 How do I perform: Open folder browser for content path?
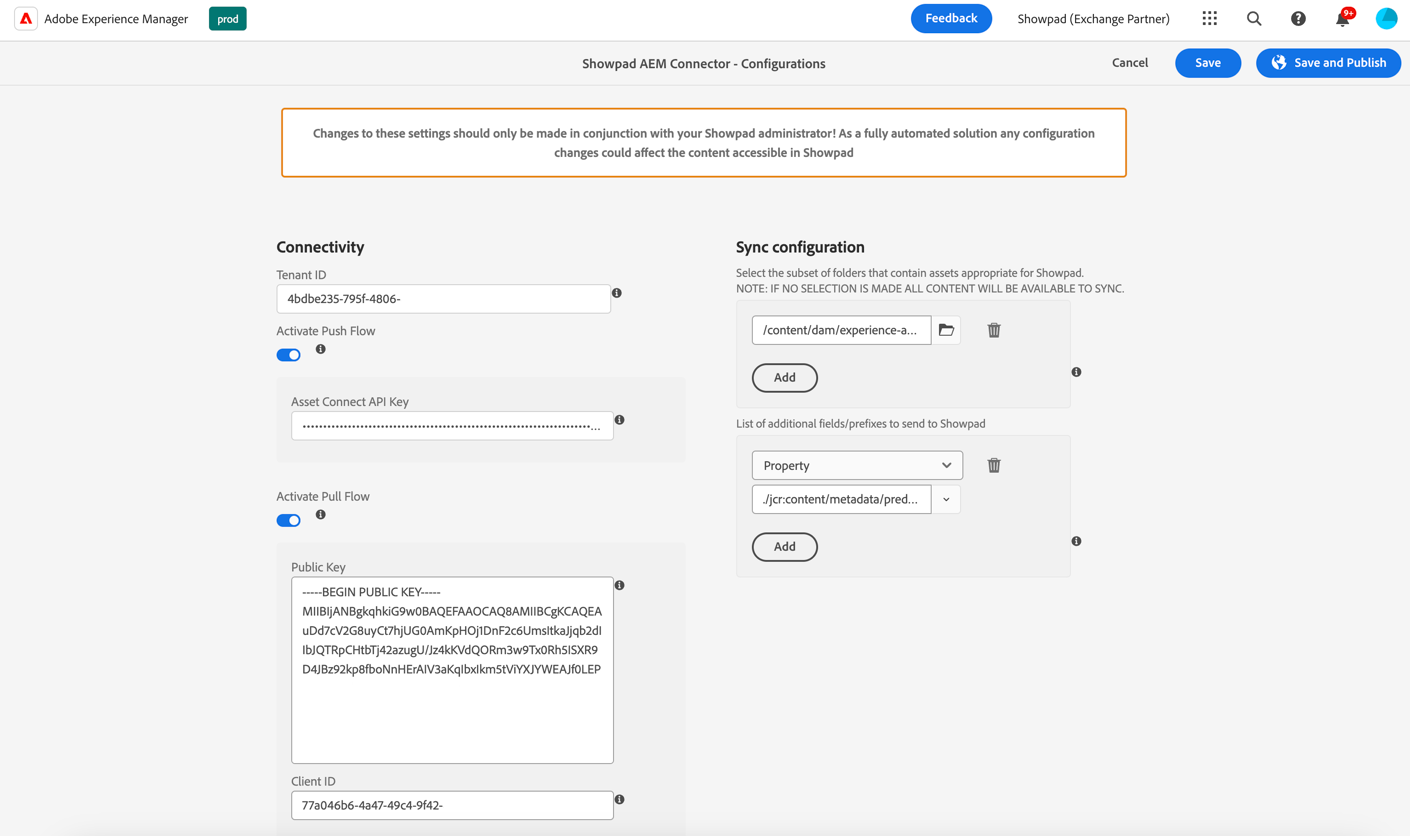click(946, 330)
